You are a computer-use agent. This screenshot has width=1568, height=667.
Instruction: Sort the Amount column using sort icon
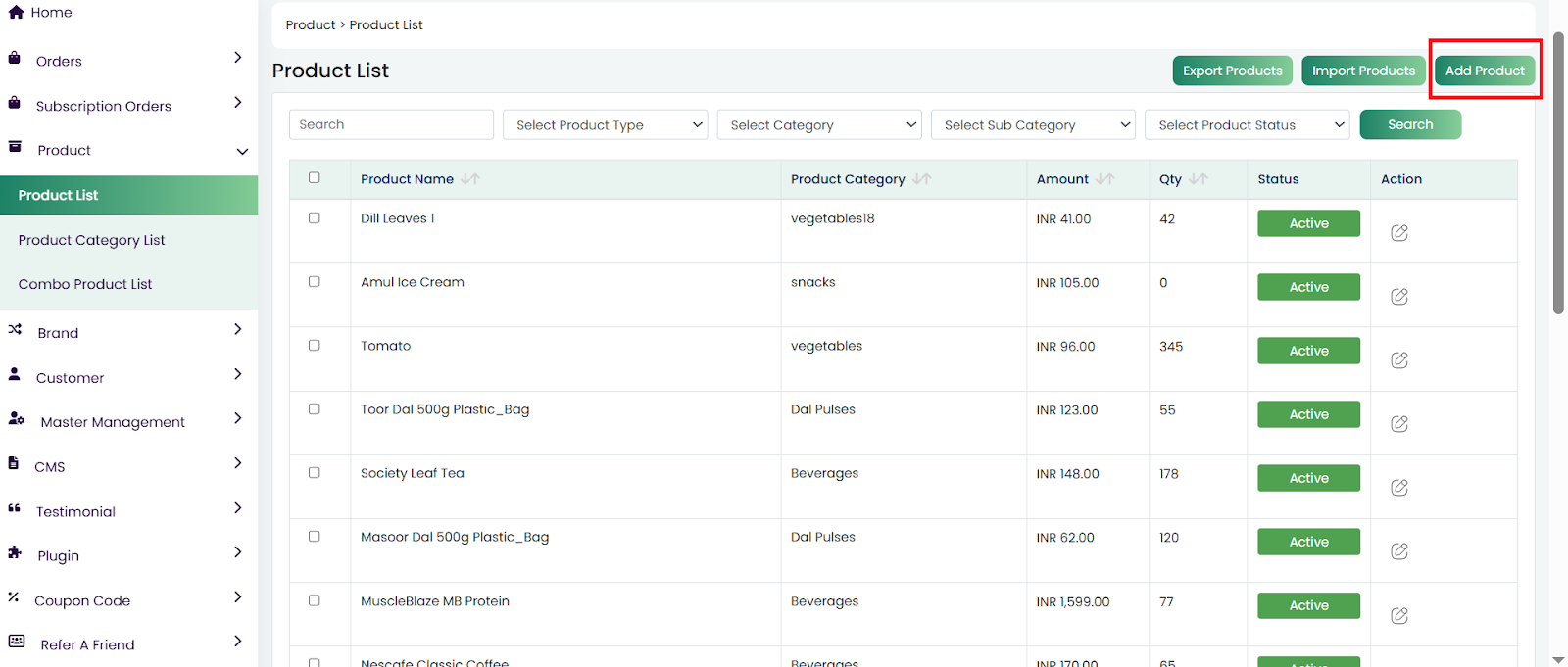[1104, 179]
